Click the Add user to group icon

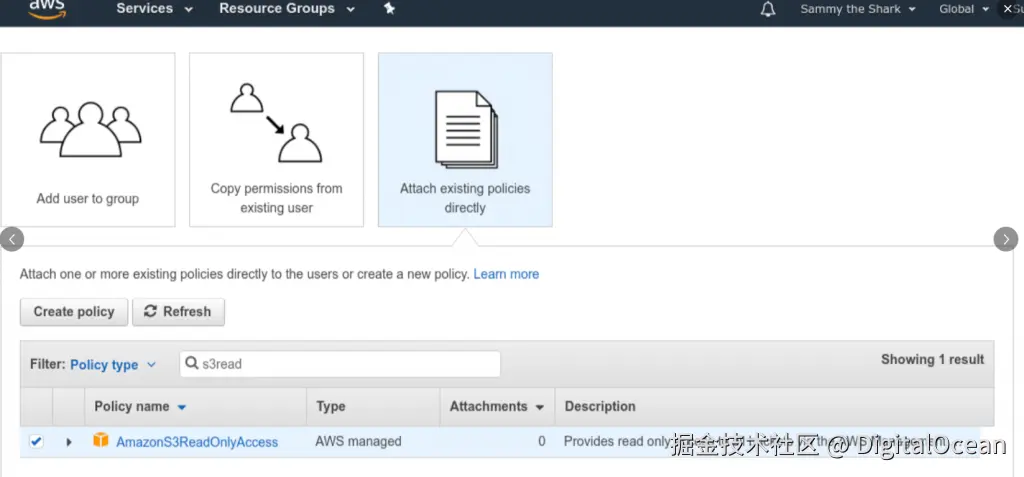coord(88,128)
